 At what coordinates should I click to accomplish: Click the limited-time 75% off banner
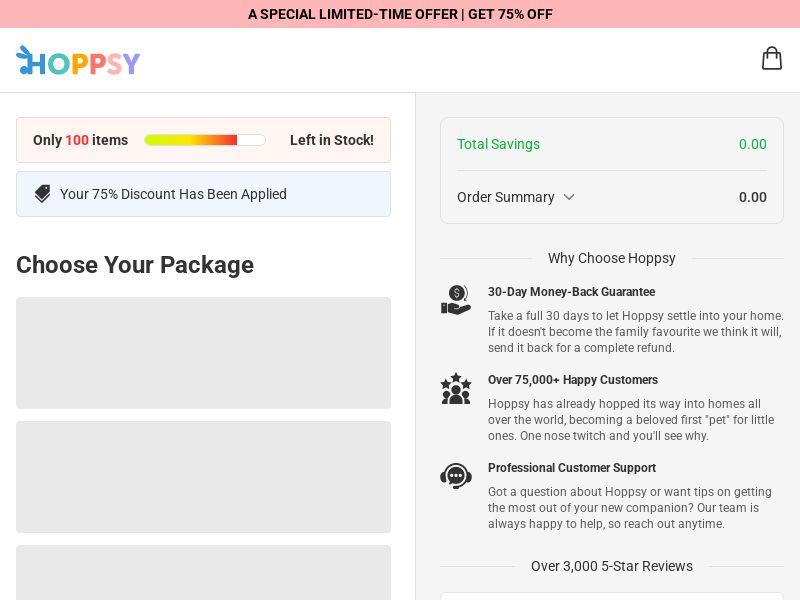pos(400,14)
